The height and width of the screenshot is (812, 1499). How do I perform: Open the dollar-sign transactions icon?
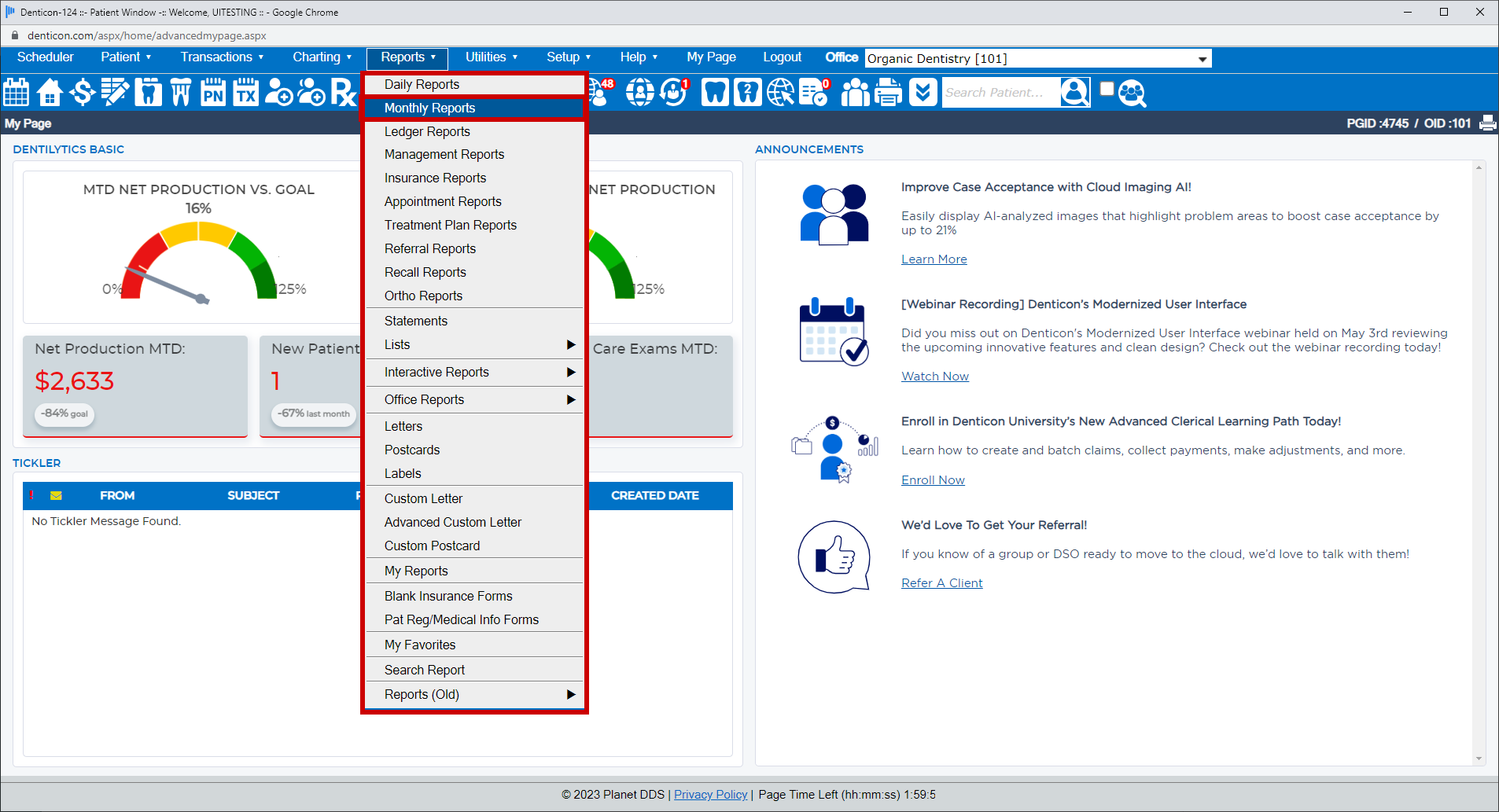(x=82, y=92)
